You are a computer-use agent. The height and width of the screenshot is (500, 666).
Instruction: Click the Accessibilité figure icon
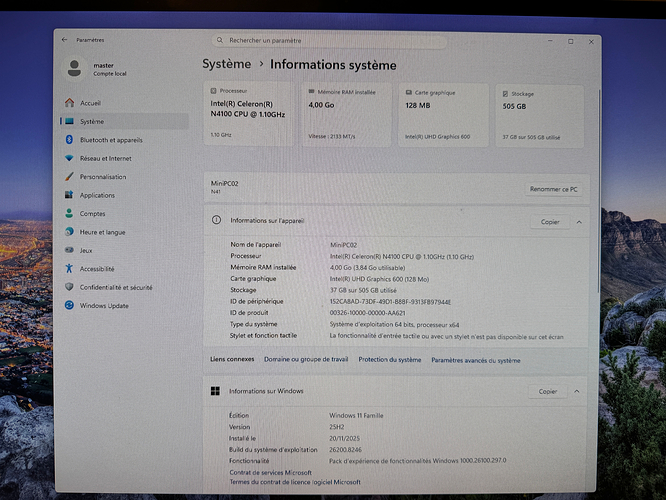click(69, 268)
